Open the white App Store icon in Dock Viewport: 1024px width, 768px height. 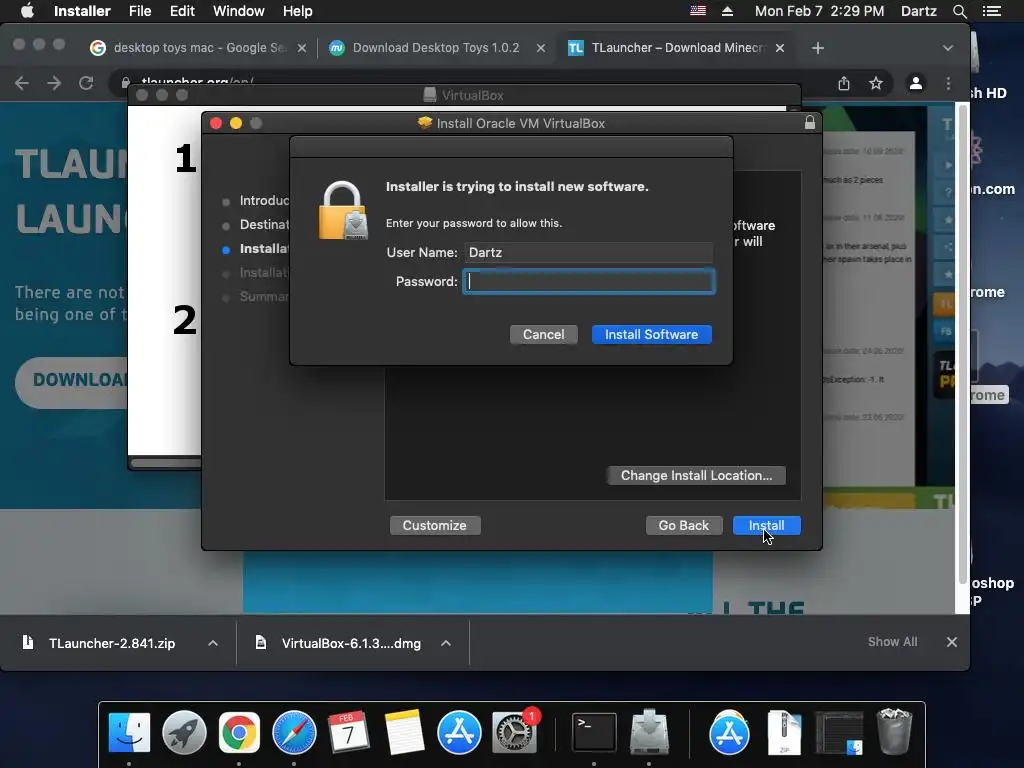(729, 732)
